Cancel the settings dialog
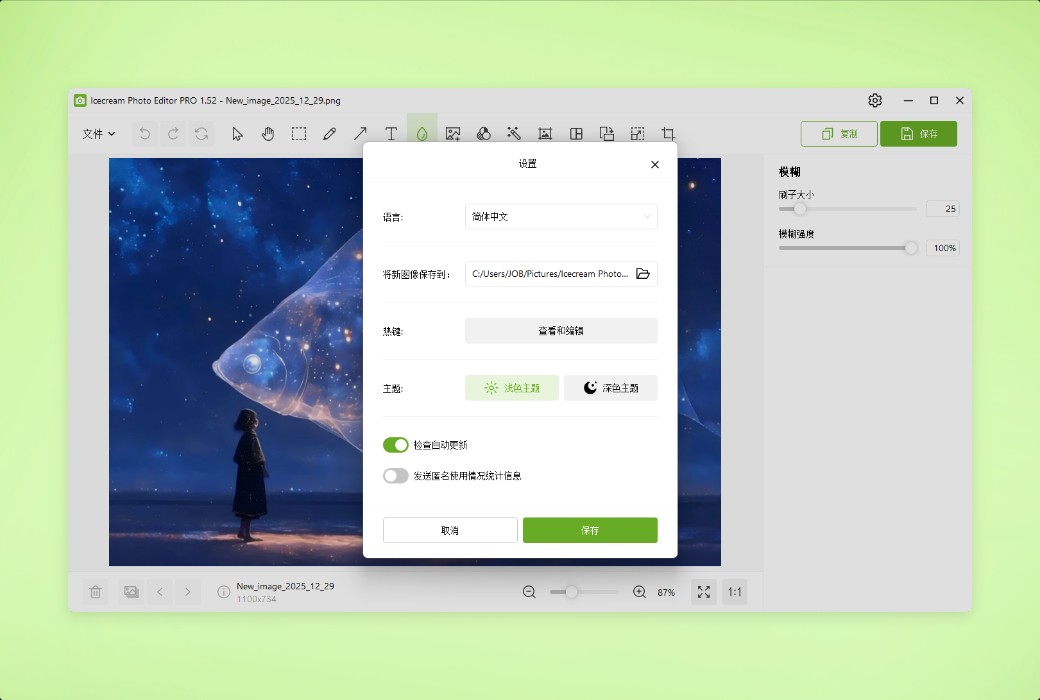This screenshot has height=700, width=1040. pyautogui.click(x=450, y=530)
